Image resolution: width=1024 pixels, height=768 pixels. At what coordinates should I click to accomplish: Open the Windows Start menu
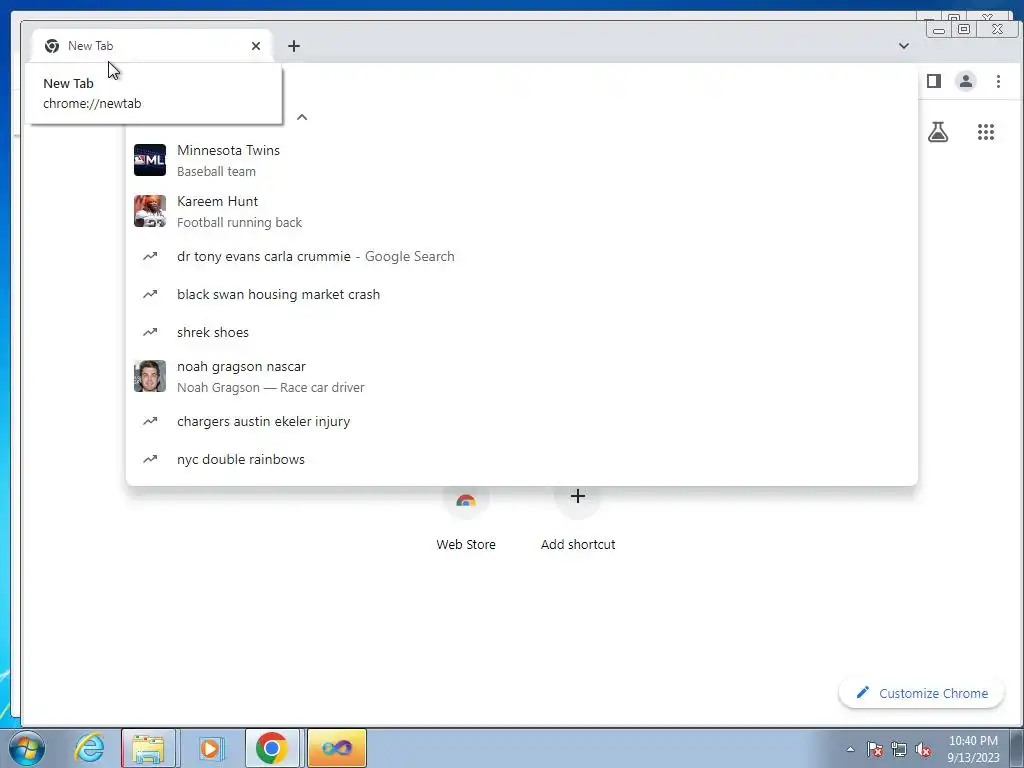click(26, 748)
